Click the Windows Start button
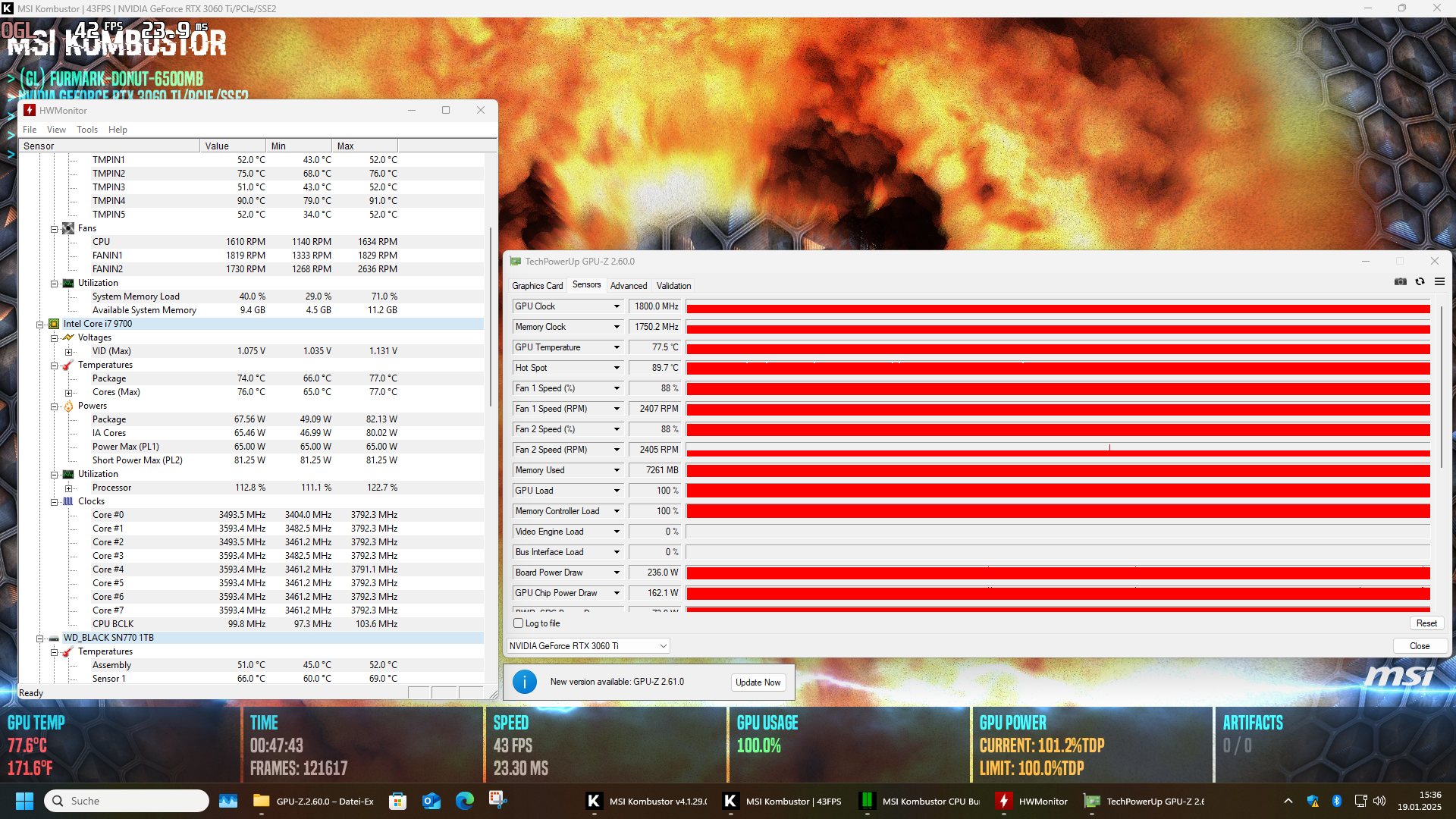Screen dimensions: 1456x819 (x=24, y=801)
